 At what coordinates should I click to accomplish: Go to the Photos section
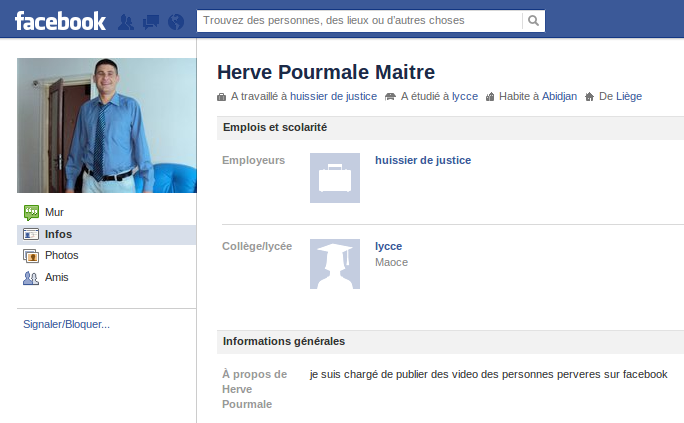pos(61,256)
